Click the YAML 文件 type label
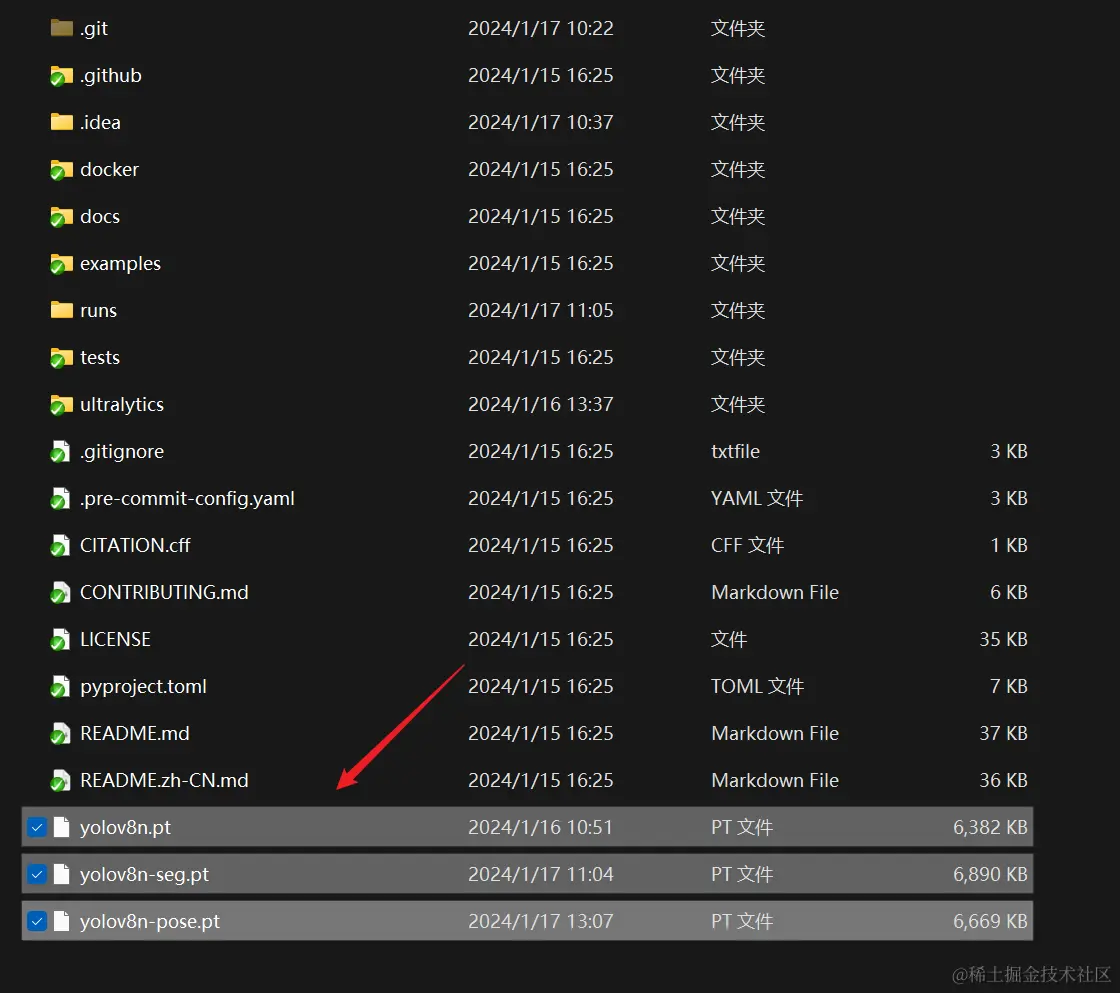This screenshot has height=993, width=1120. tap(756, 499)
